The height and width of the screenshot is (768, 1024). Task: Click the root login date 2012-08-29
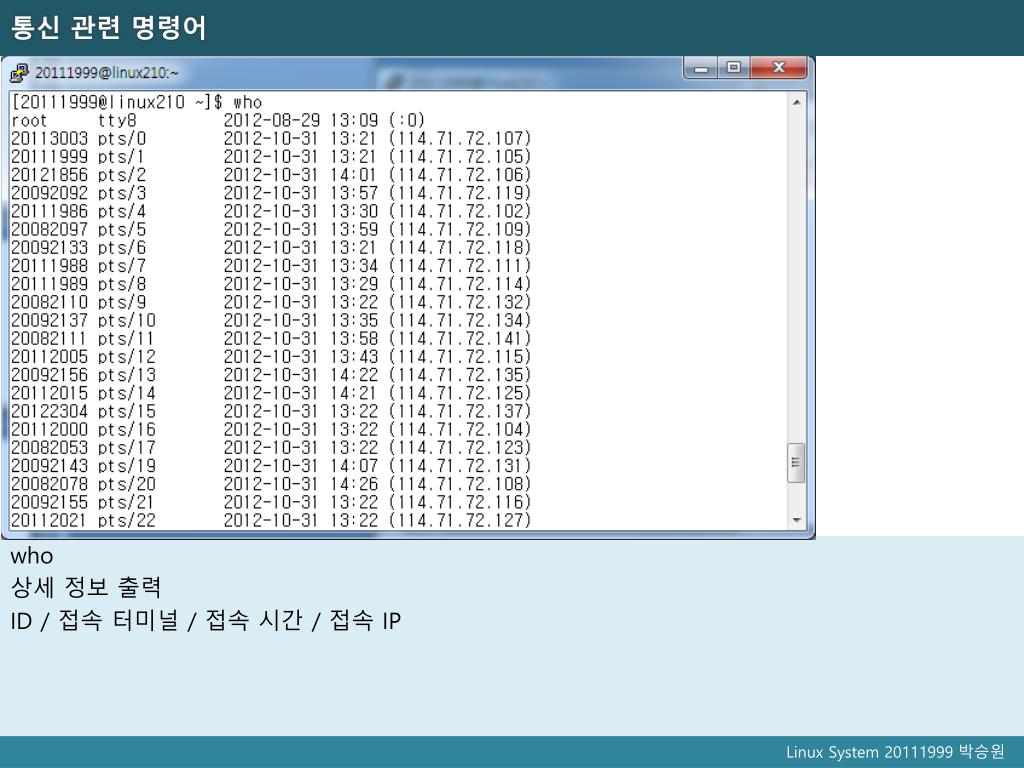click(x=272, y=120)
